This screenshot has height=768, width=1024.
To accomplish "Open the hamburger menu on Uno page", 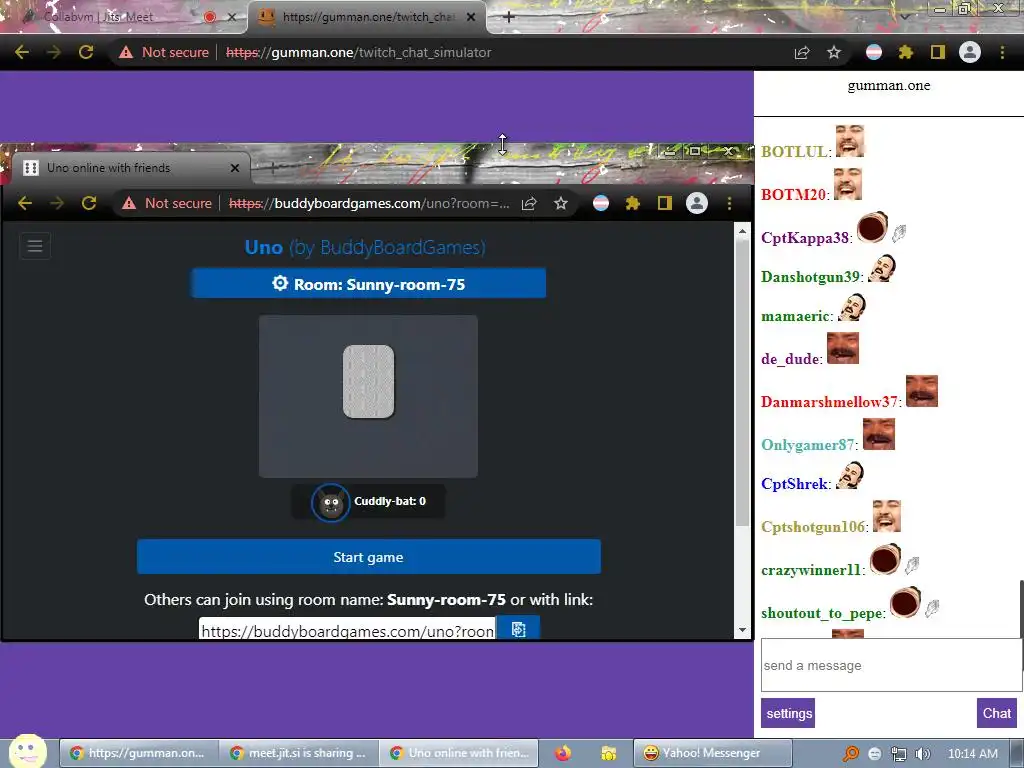I will [x=35, y=246].
